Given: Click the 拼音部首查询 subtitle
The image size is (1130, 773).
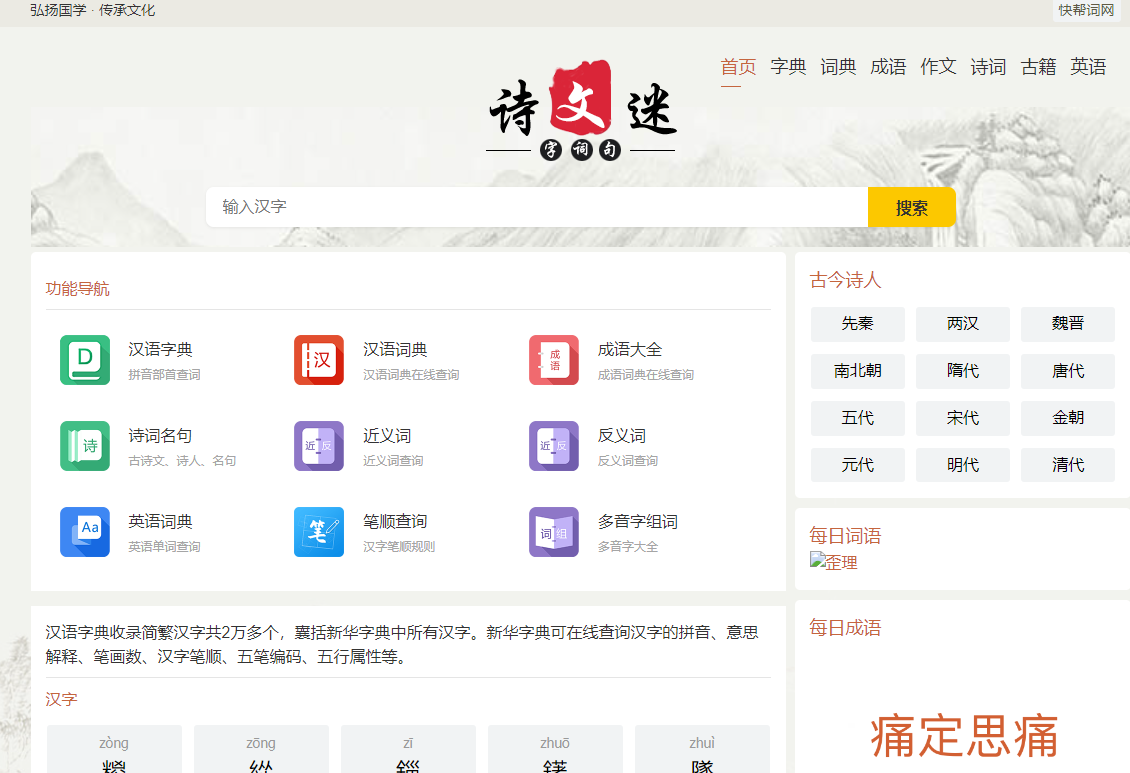Looking at the screenshot, I should (164, 375).
